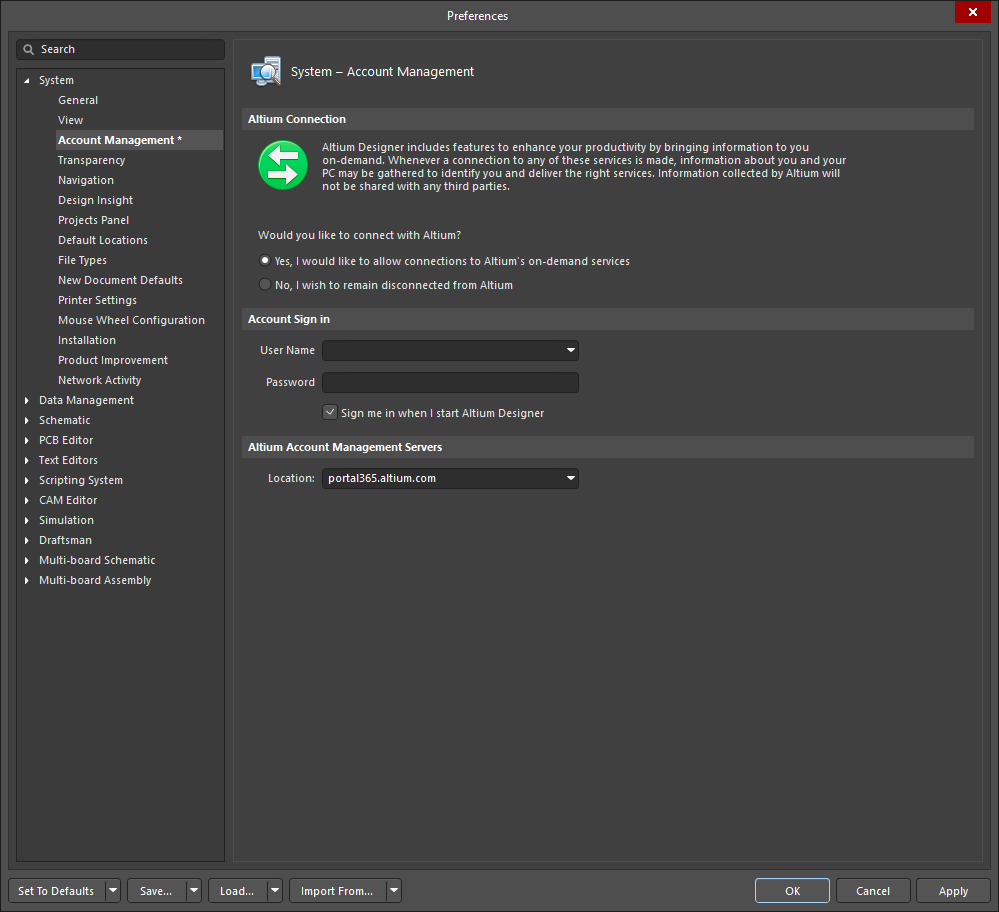Select Transparency in the System list

point(92,160)
